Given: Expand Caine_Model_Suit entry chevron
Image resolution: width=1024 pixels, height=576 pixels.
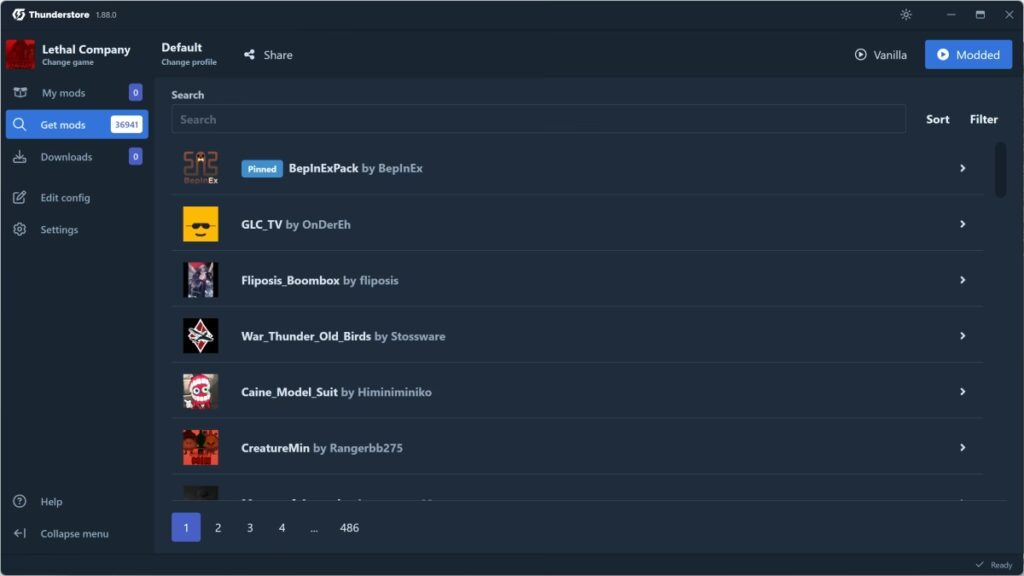Looking at the screenshot, I should click(963, 392).
